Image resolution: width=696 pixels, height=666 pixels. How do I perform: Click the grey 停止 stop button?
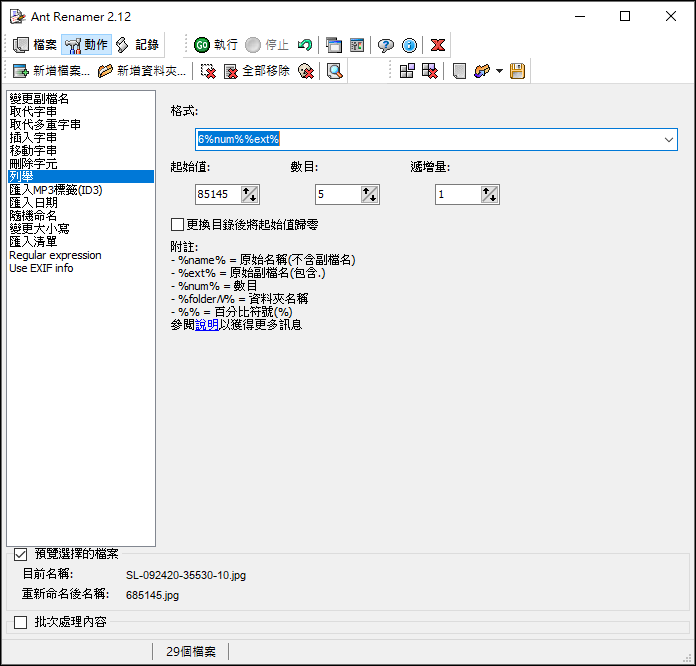(x=267, y=45)
